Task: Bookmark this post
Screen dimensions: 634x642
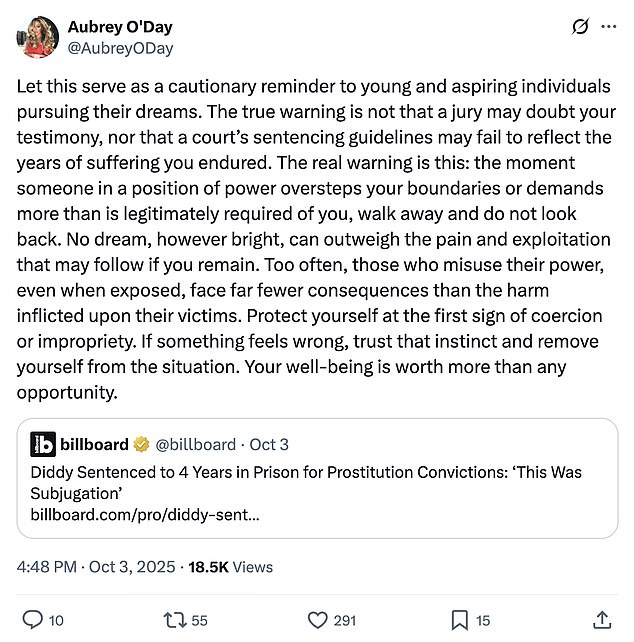Action: pos(457,620)
